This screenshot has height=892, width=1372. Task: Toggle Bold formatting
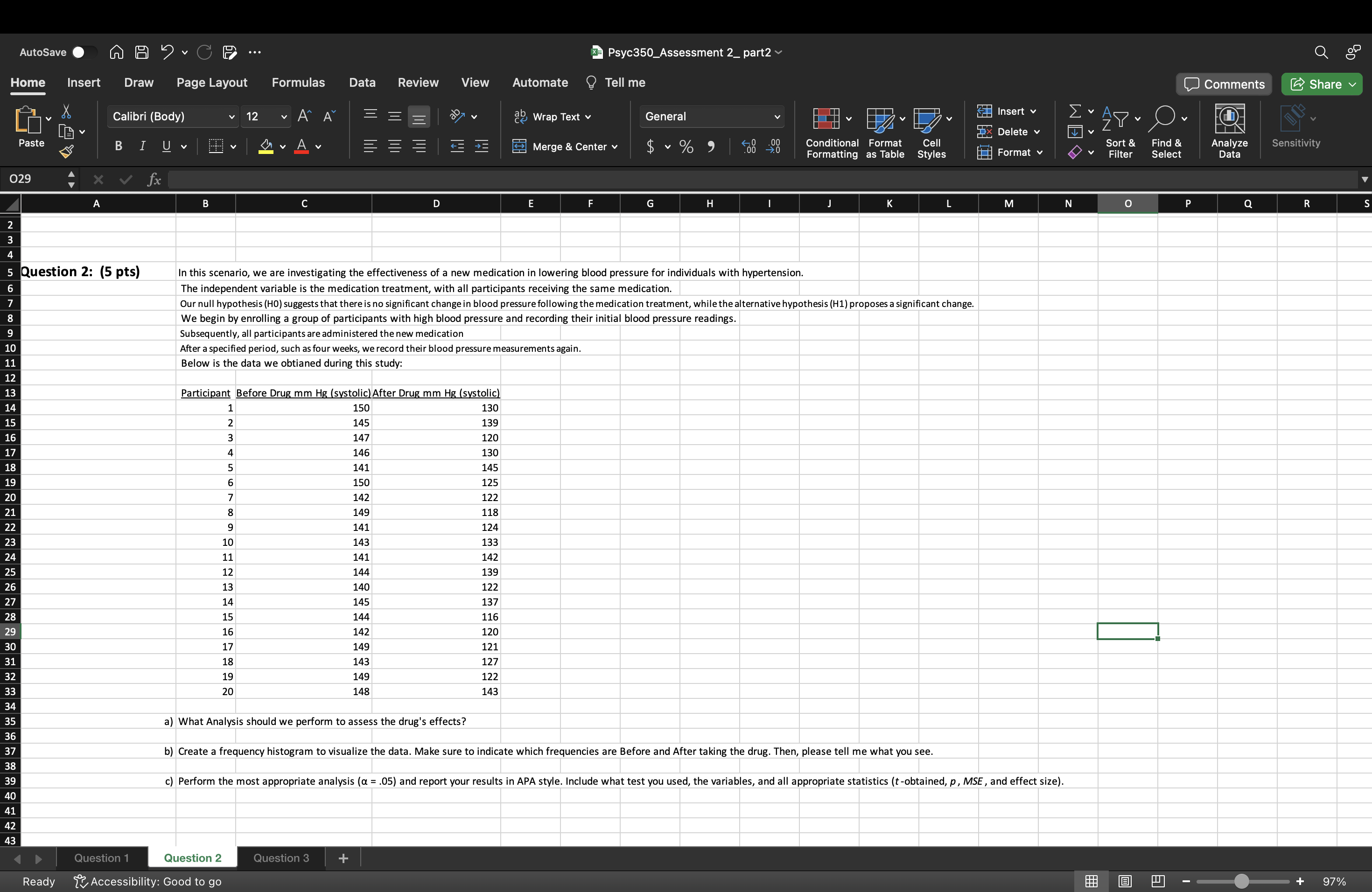pos(118,146)
